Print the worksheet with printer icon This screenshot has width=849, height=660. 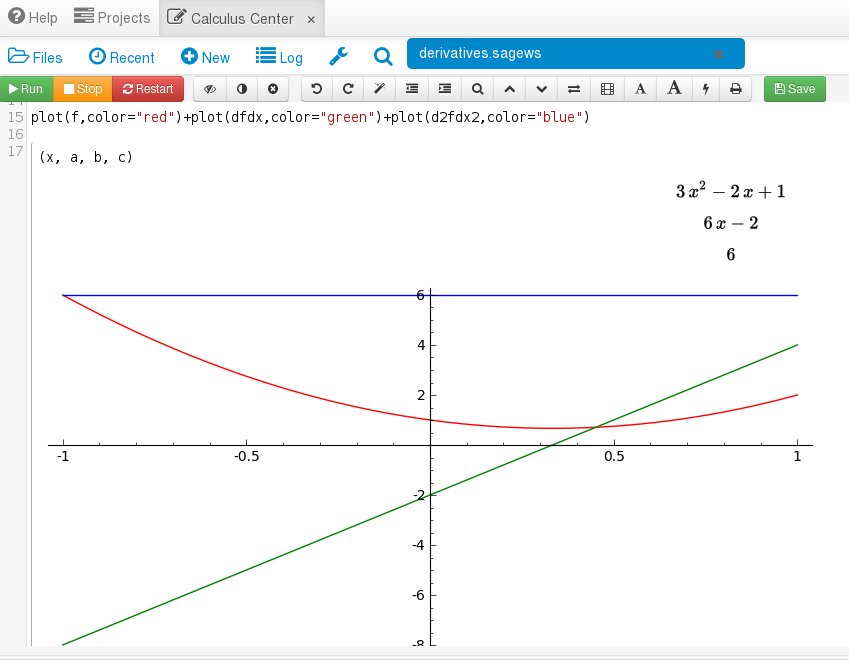(736, 89)
